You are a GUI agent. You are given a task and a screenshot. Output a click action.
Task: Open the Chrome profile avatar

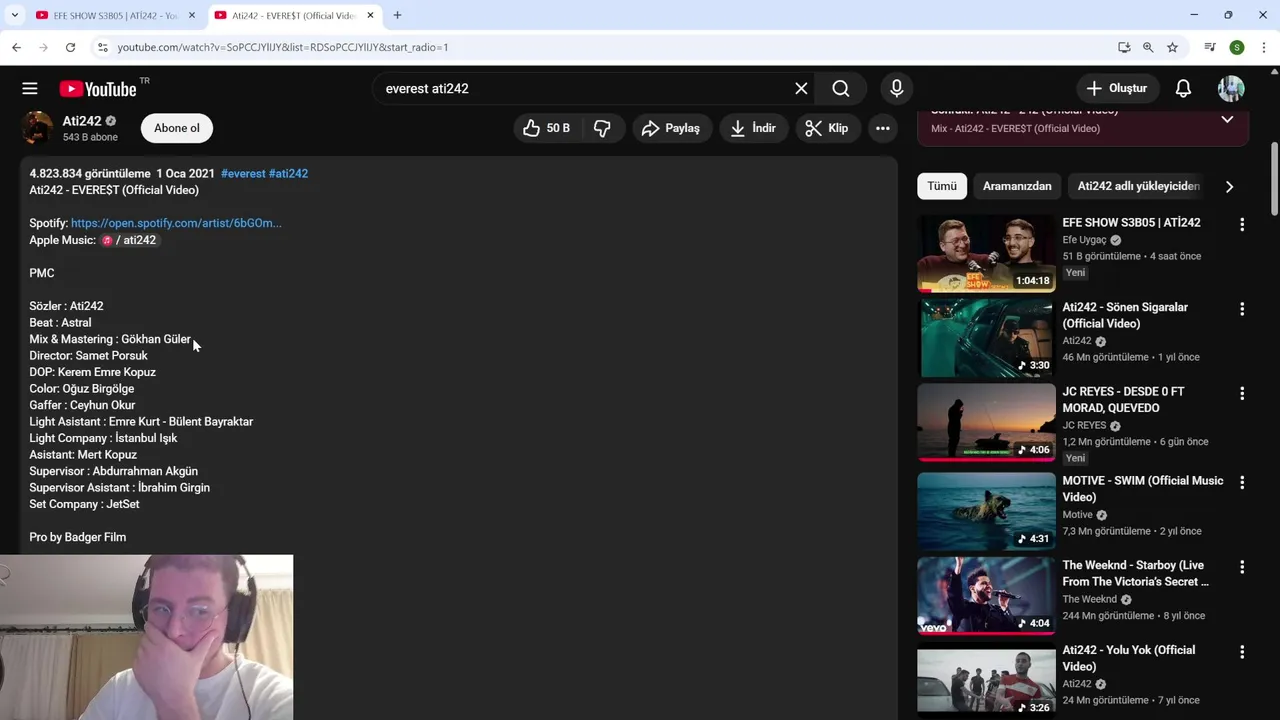1237,47
